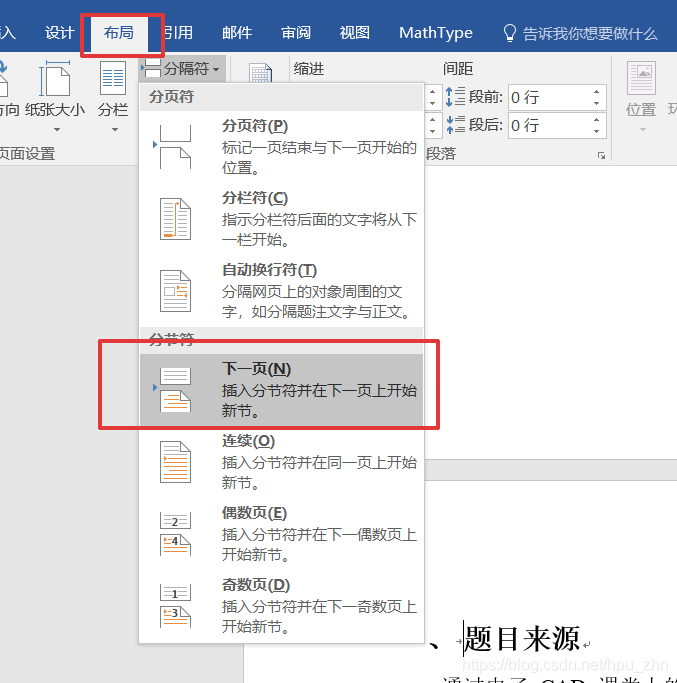Click the 段后 spacing icon
The image size is (677, 683).
[x=455, y=125]
